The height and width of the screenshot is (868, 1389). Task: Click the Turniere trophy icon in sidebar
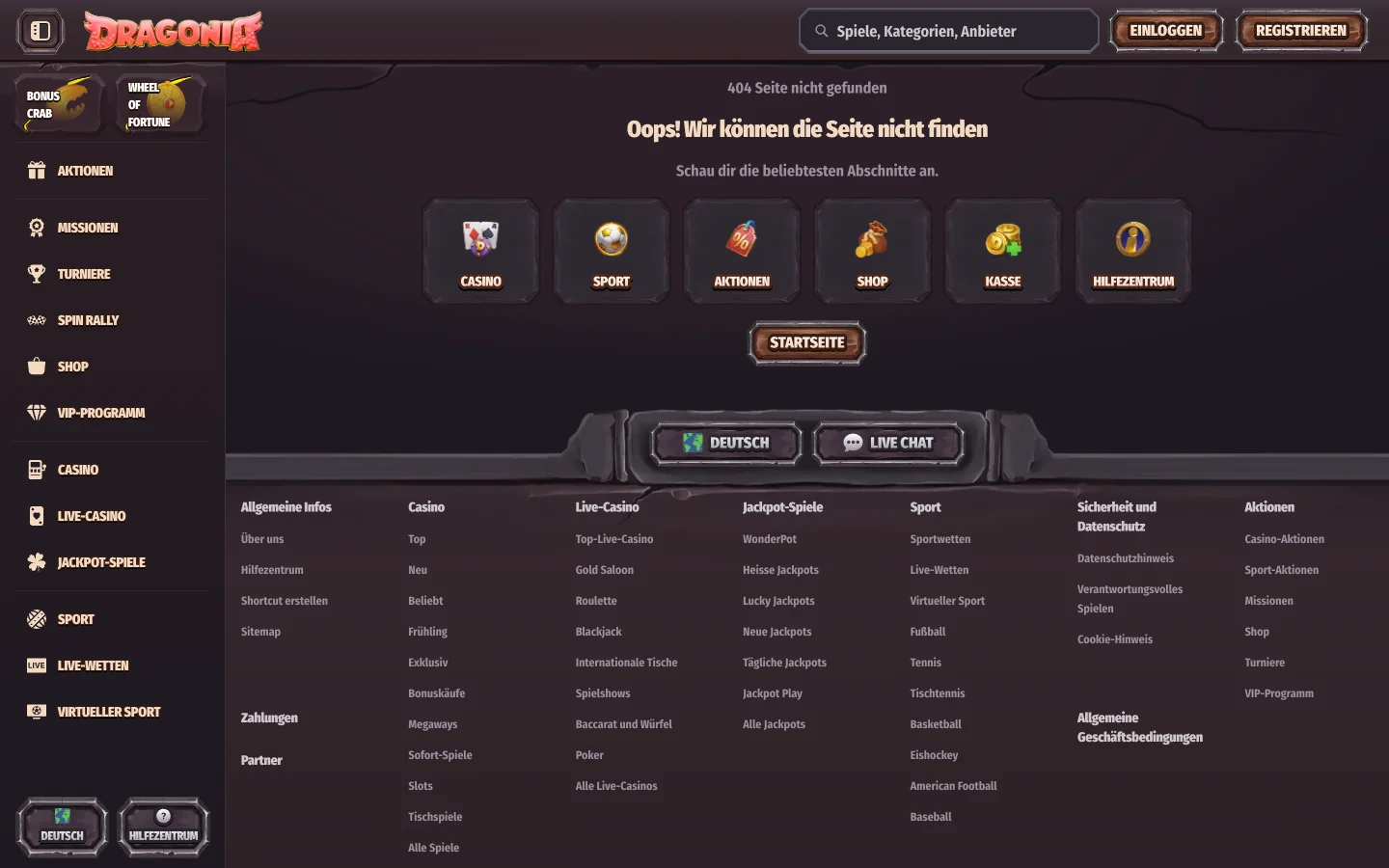37,274
